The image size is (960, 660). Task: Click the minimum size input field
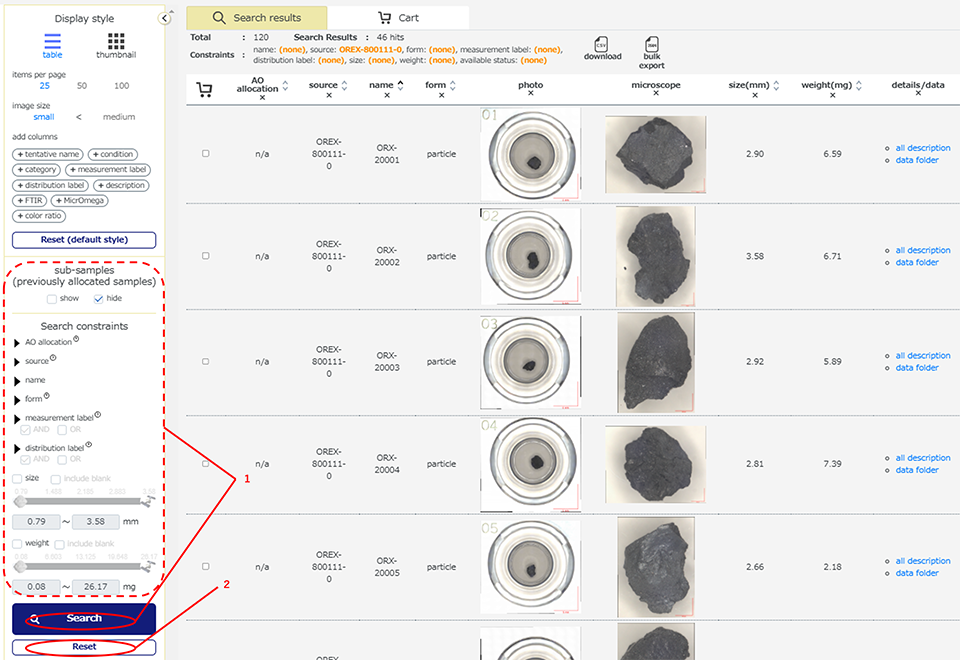pyautogui.click(x=36, y=521)
